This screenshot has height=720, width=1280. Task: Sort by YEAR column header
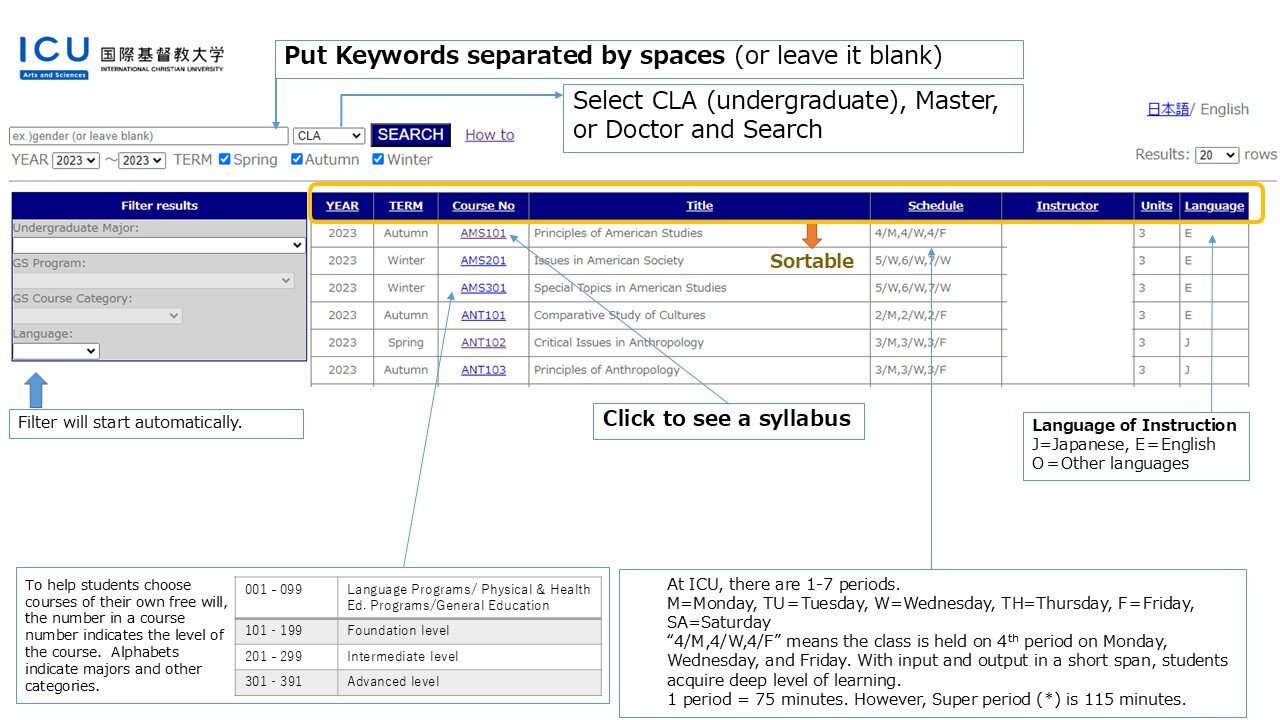pos(342,206)
